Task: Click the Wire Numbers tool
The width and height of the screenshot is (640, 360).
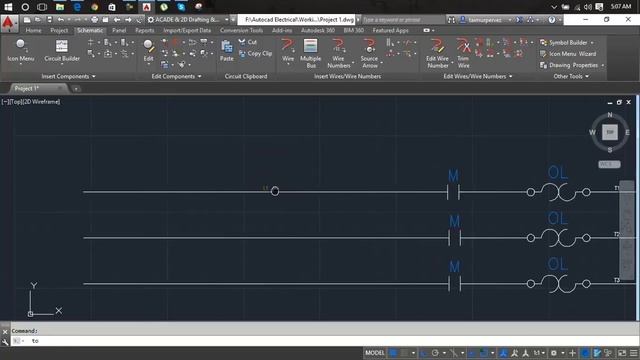Action: [339, 53]
